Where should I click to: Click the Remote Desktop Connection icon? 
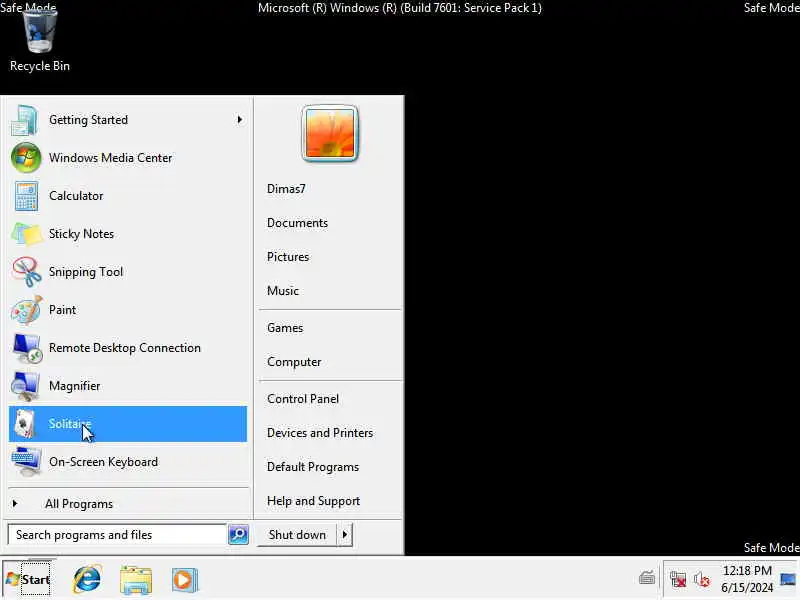(x=28, y=348)
